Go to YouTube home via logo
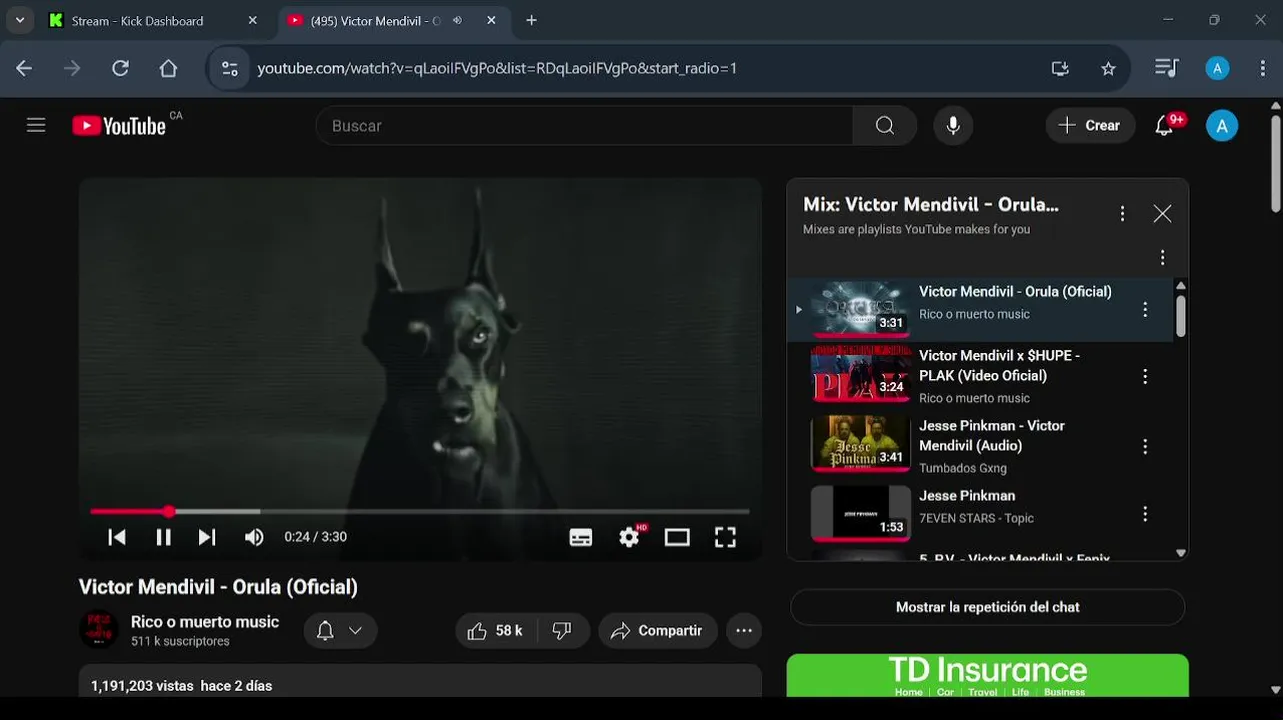This screenshot has width=1283, height=720. 119,125
